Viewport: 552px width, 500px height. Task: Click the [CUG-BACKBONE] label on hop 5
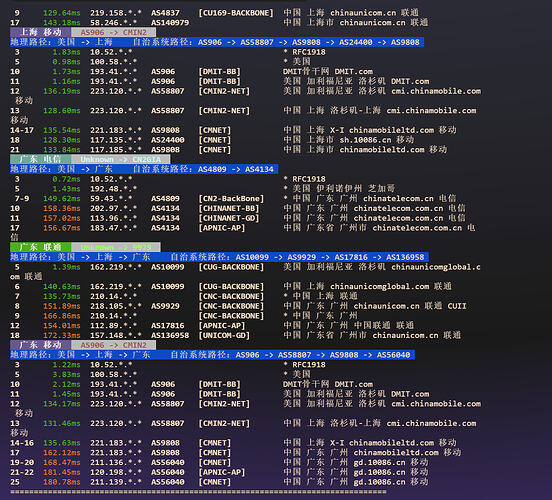pos(231,267)
